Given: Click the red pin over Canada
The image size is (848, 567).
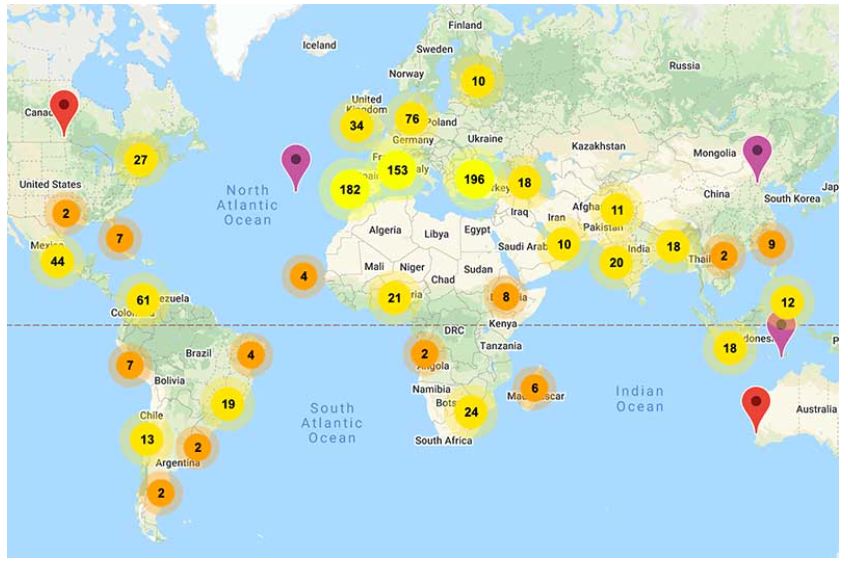Looking at the screenshot, I should pyautogui.click(x=64, y=108).
